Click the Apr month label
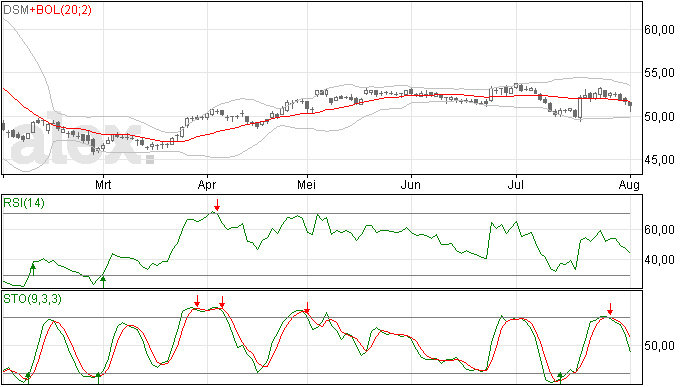Image resolution: width=690 pixels, height=387 pixels. 207,185
